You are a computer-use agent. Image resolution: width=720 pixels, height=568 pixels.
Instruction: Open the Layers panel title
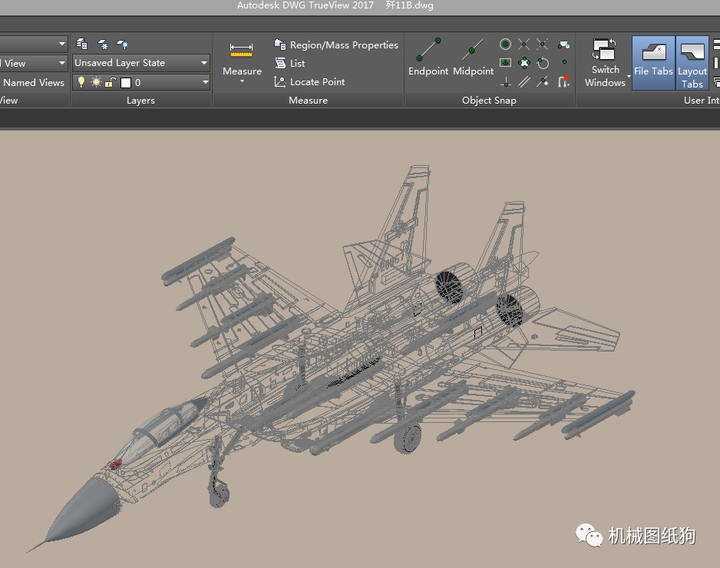point(141,100)
